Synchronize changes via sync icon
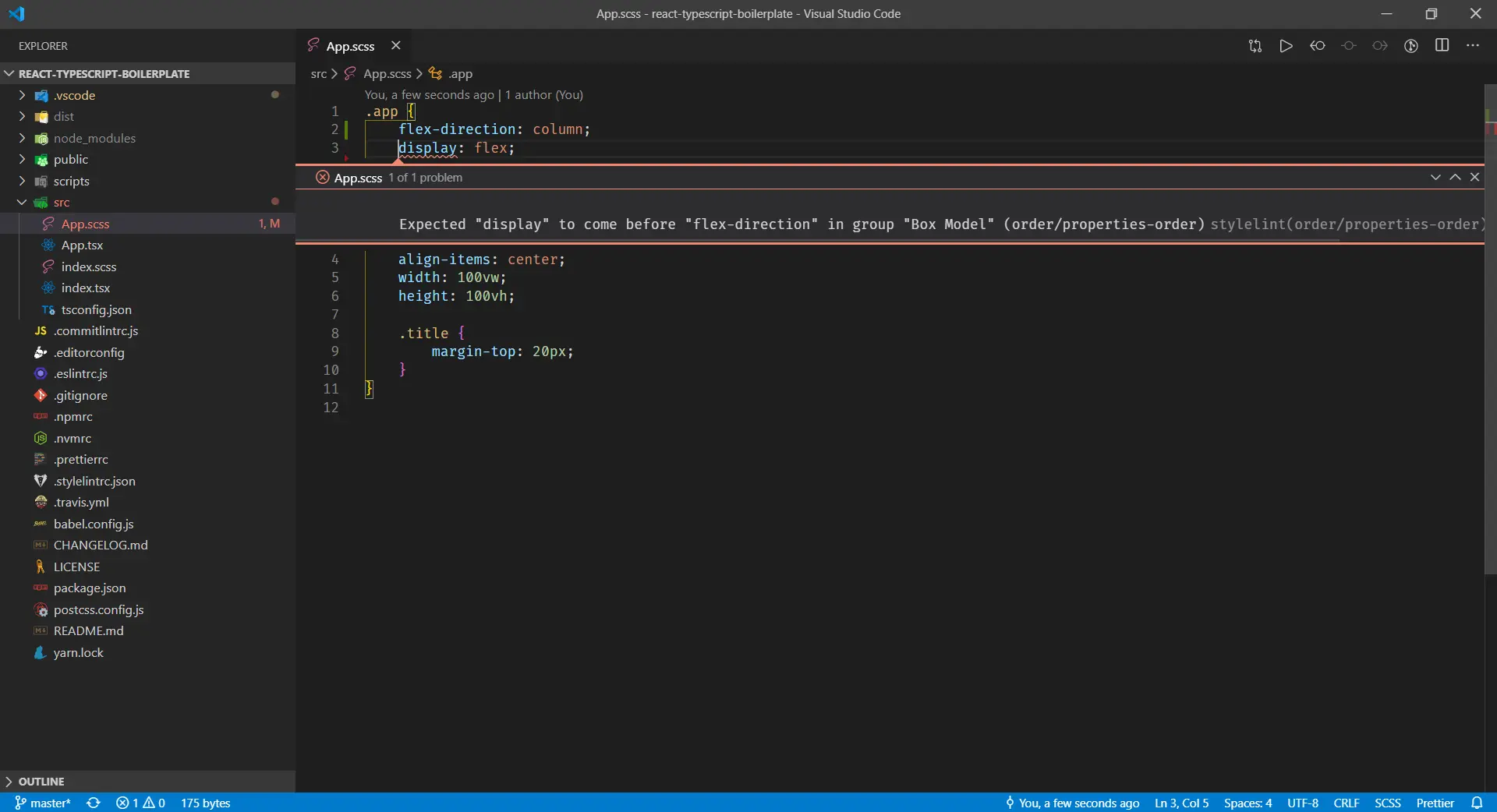The image size is (1497, 812). pos(94,803)
